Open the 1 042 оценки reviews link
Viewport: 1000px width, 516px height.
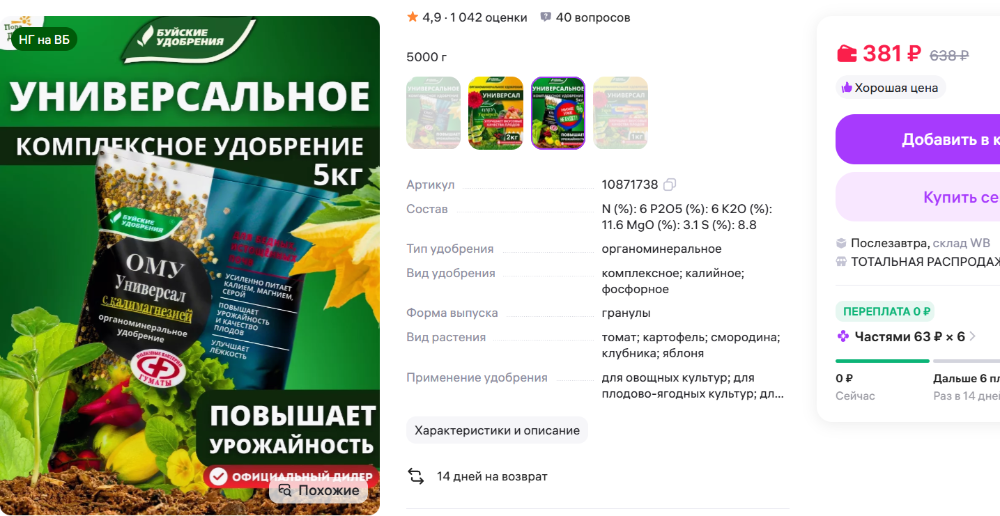pos(489,18)
